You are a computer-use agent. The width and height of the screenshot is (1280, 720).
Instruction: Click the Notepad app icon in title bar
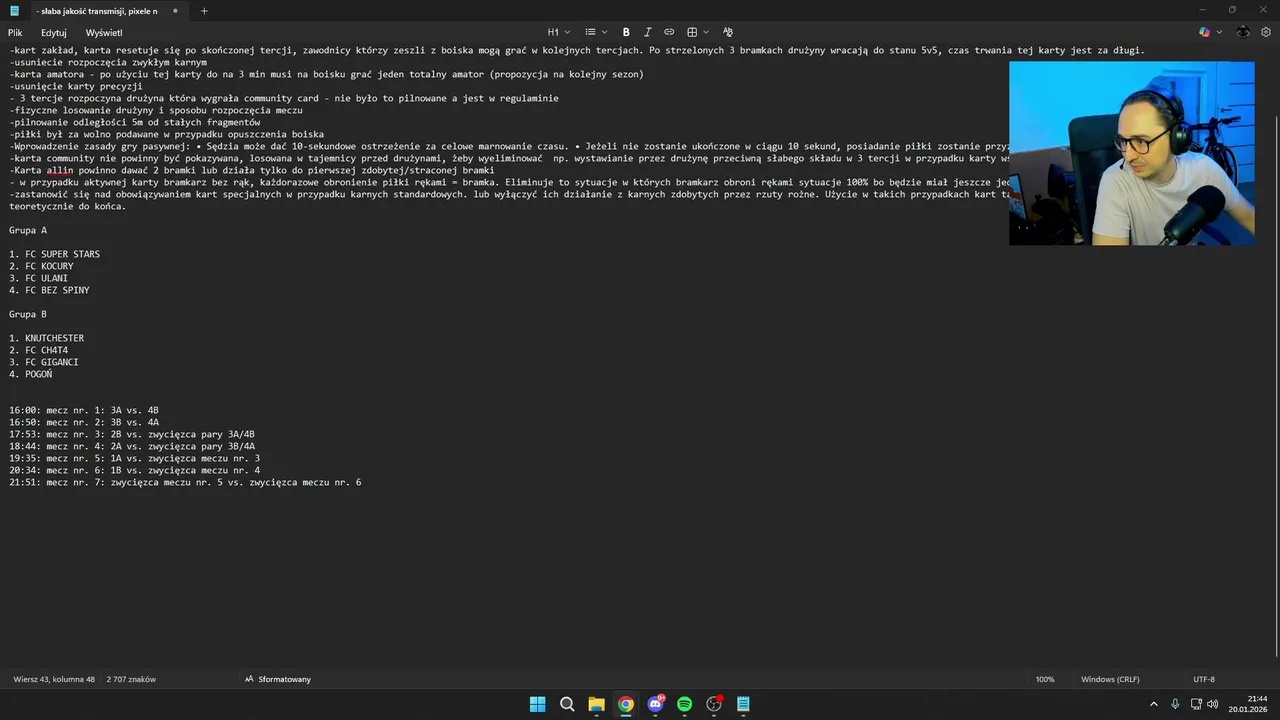coord(14,11)
